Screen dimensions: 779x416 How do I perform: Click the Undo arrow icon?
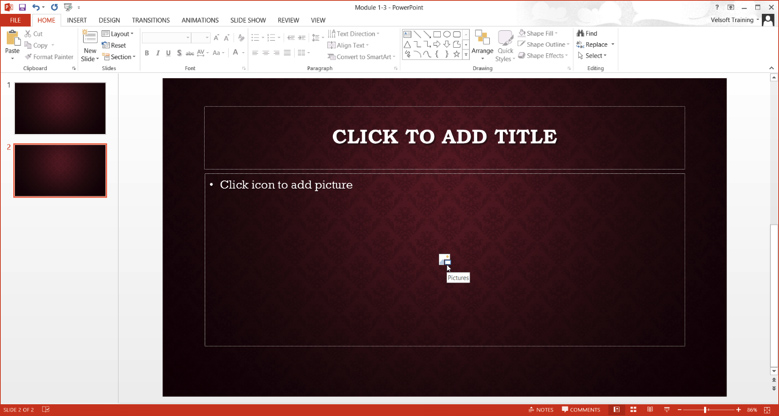coord(35,7)
